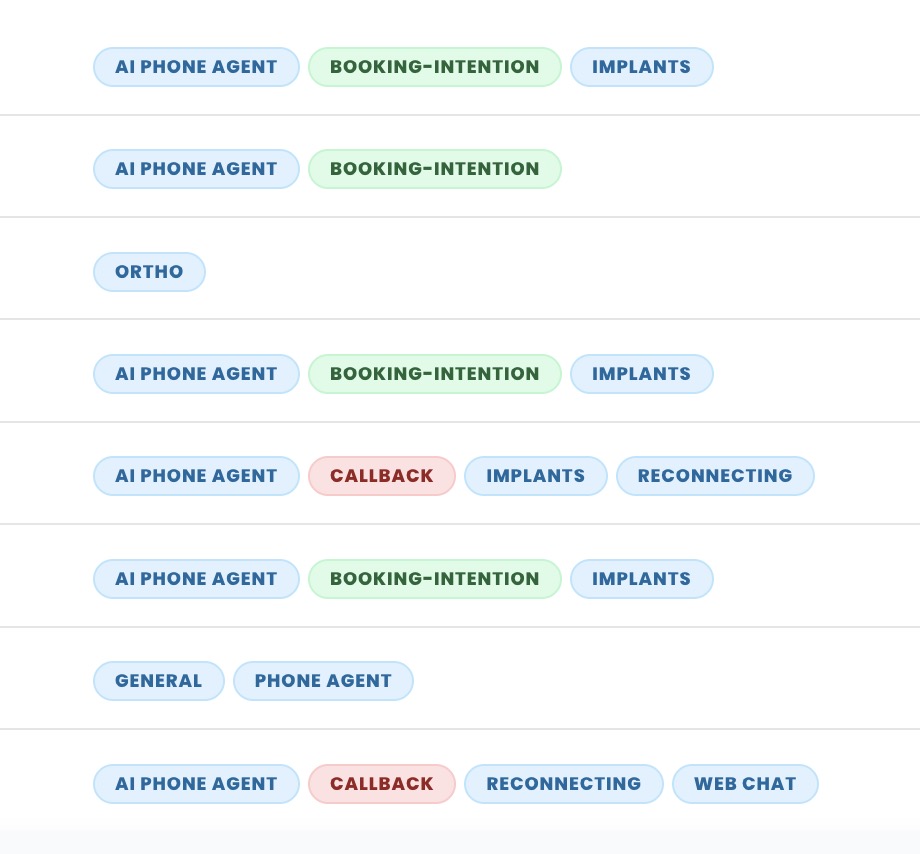Click BOOKING-INTENTION tag in row above GENERAL

tap(434, 579)
